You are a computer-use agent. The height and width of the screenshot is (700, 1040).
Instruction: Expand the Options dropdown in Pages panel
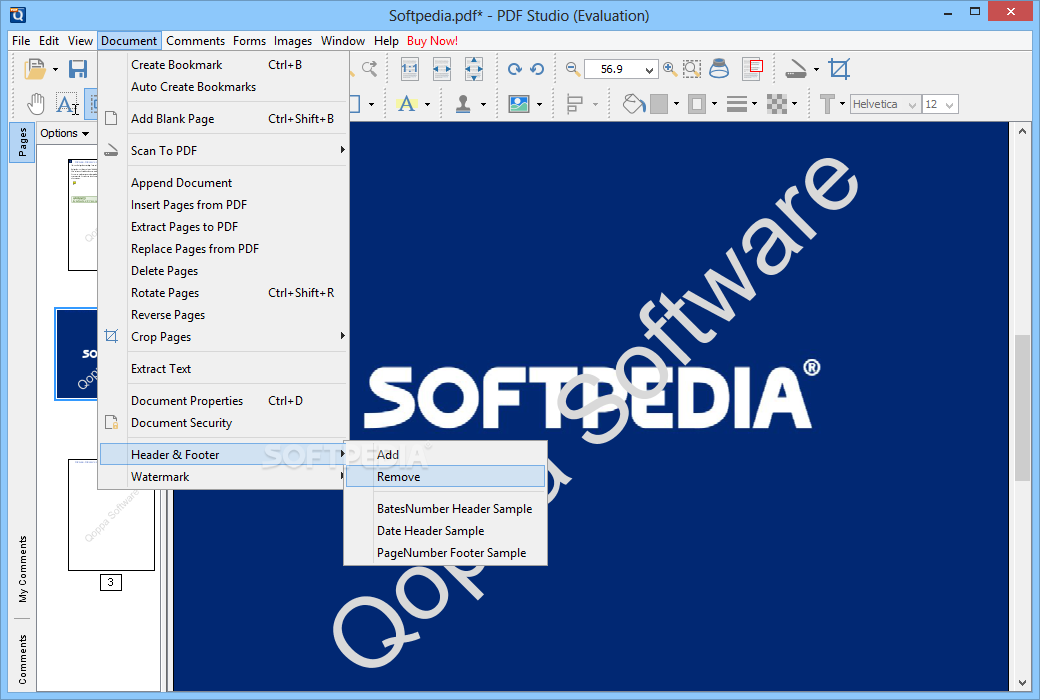point(64,133)
